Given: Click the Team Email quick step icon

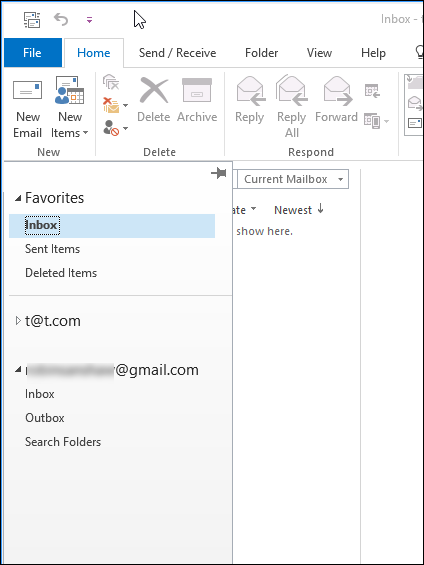Looking at the screenshot, I should [x=414, y=103].
